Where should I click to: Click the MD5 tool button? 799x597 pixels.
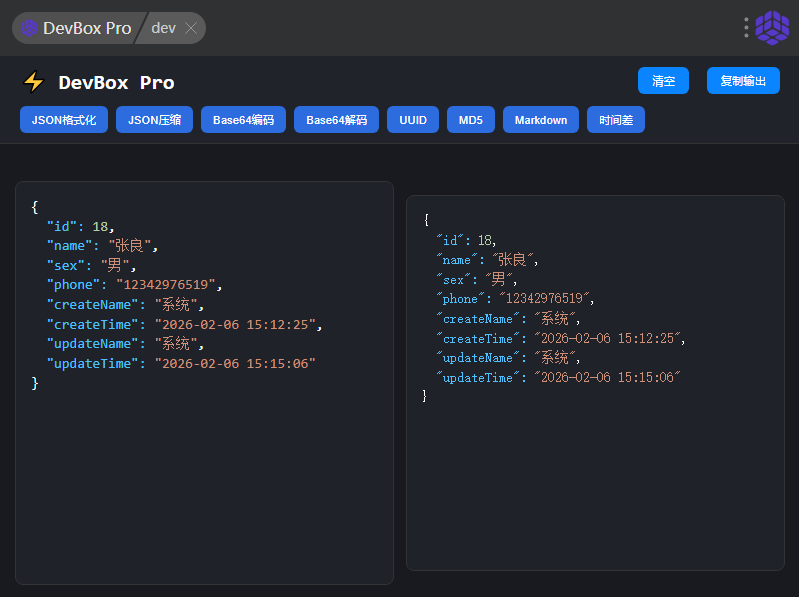pyautogui.click(x=471, y=120)
